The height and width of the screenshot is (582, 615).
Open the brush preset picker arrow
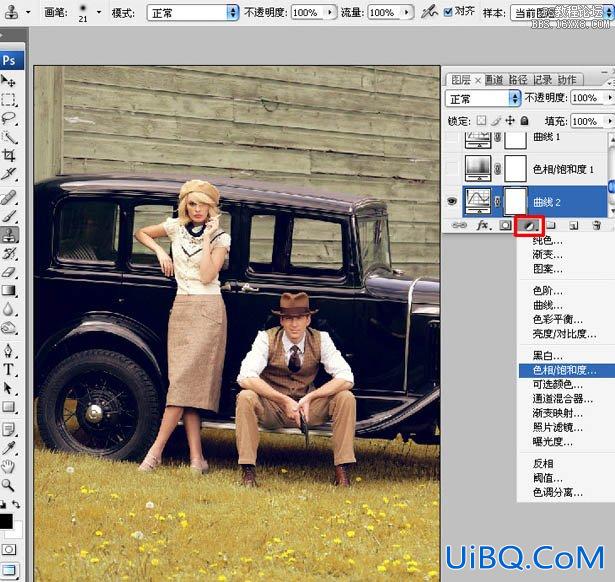pos(99,12)
